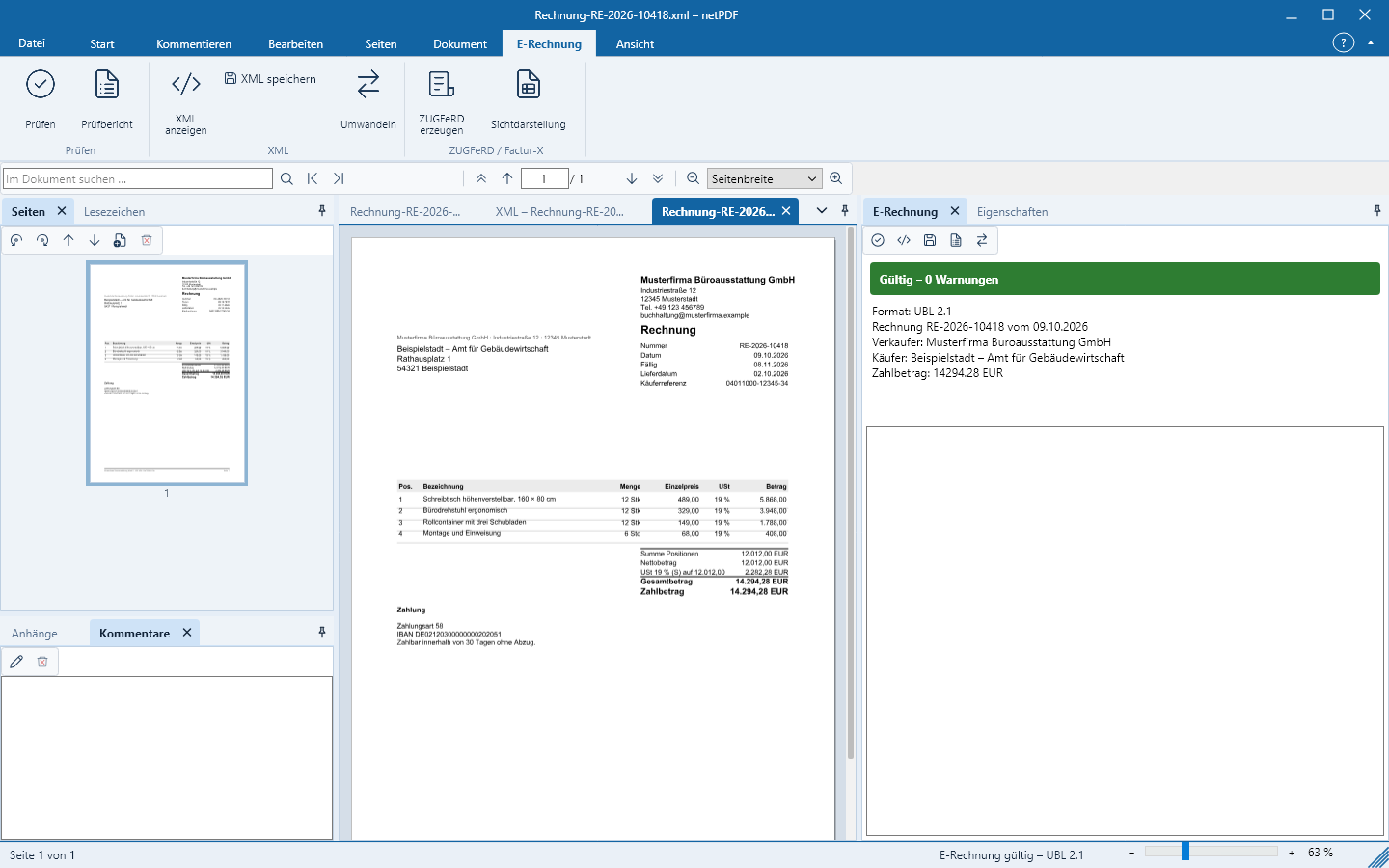Open the Datei menu

click(x=32, y=43)
